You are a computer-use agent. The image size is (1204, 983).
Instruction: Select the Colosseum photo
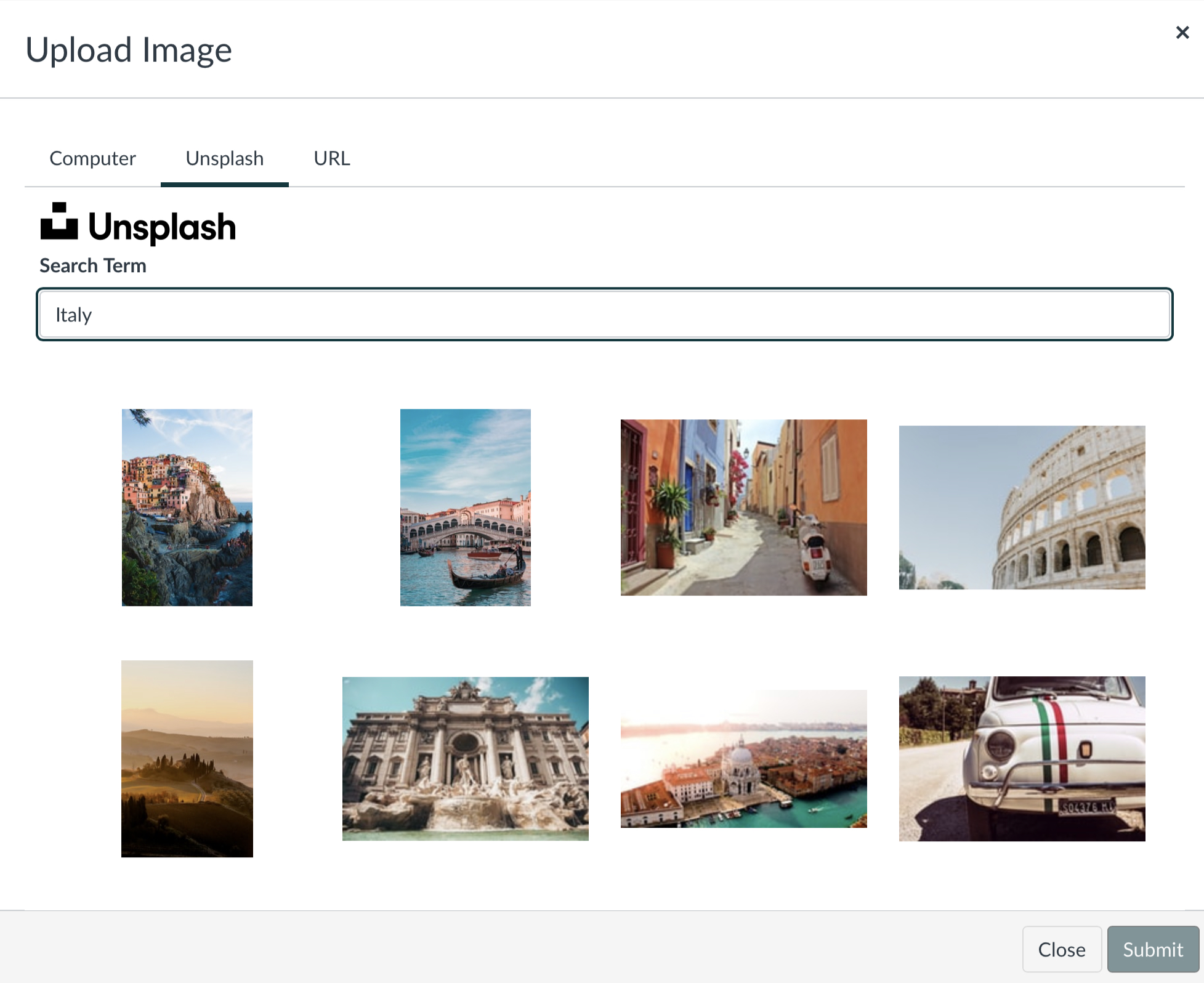tap(1022, 507)
